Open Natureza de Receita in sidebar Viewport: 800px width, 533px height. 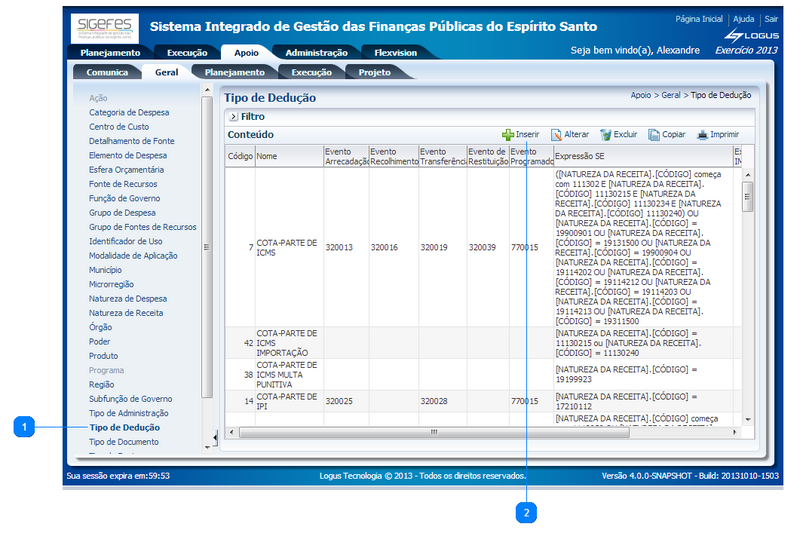point(125,313)
